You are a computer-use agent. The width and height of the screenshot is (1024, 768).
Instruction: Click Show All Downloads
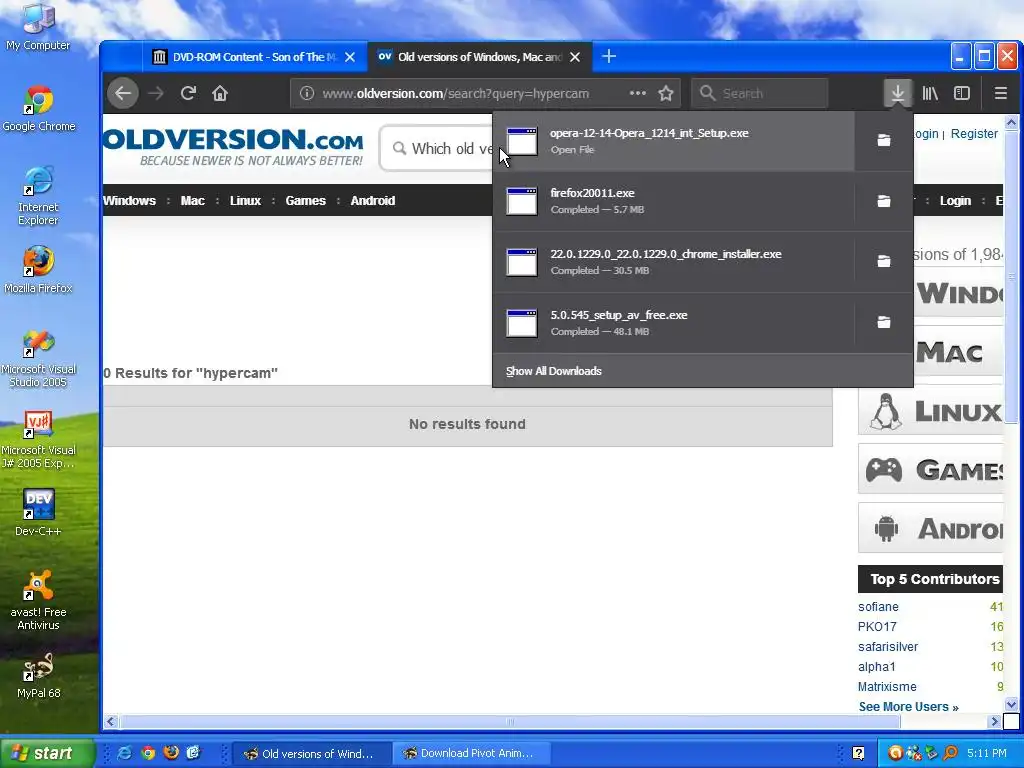[554, 371]
